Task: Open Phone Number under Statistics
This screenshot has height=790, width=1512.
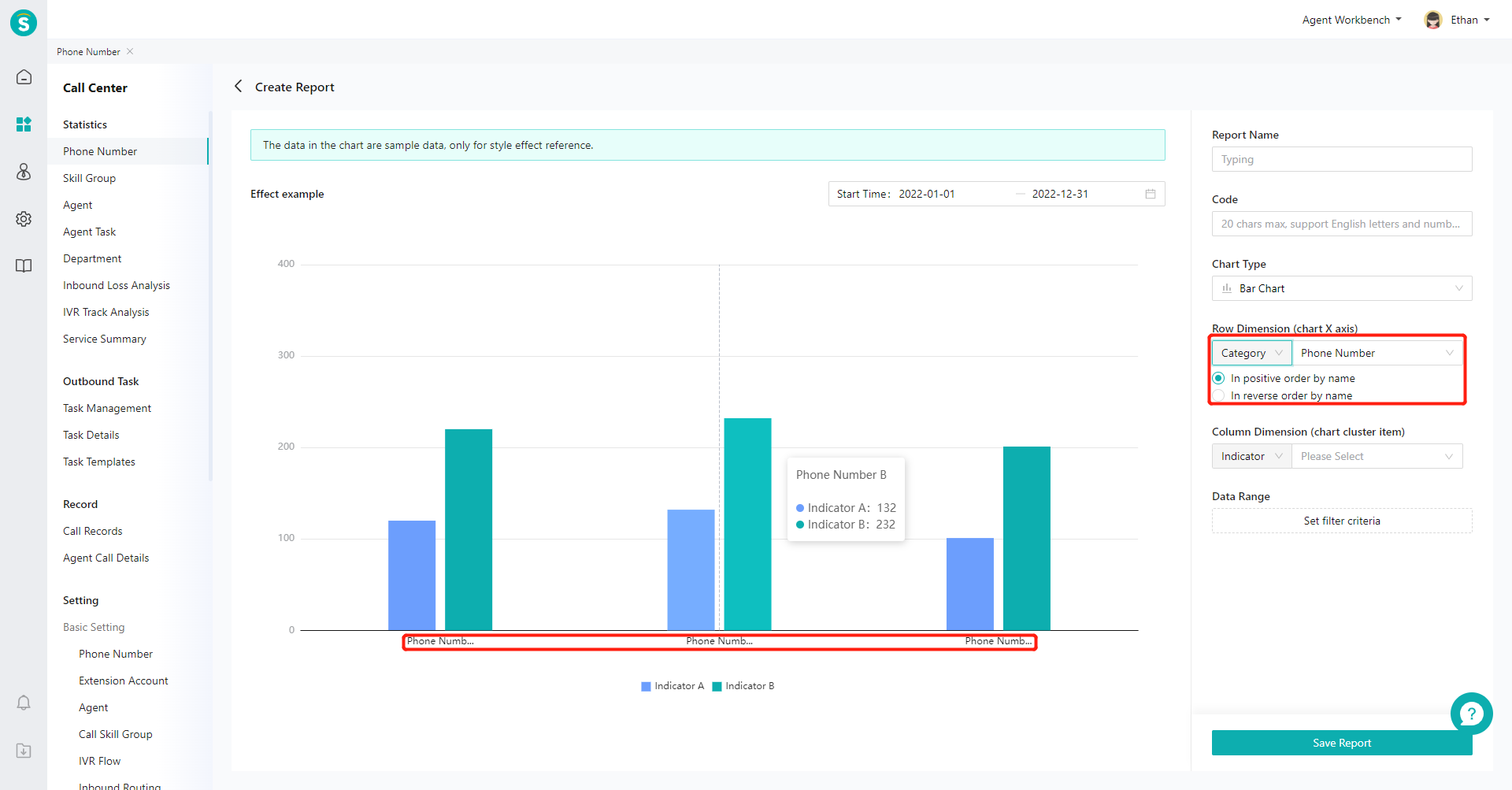Action: coord(128,151)
